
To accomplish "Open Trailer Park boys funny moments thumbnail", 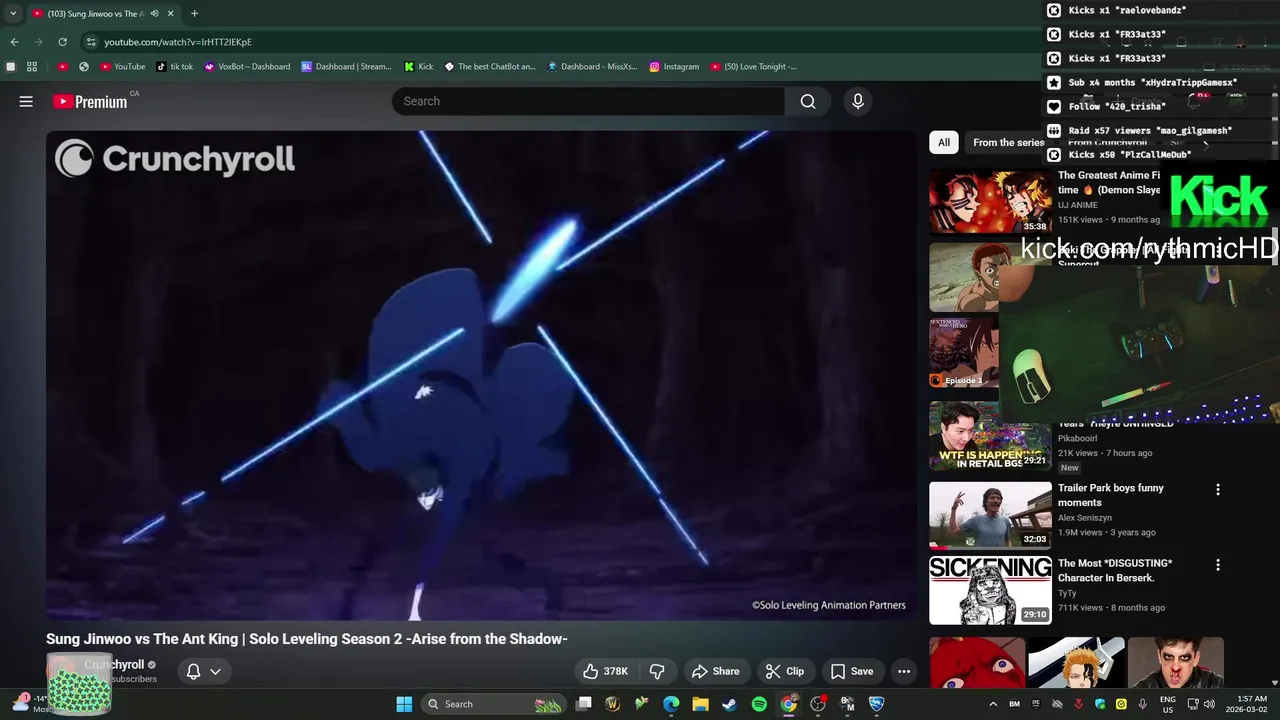I will (990, 515).
